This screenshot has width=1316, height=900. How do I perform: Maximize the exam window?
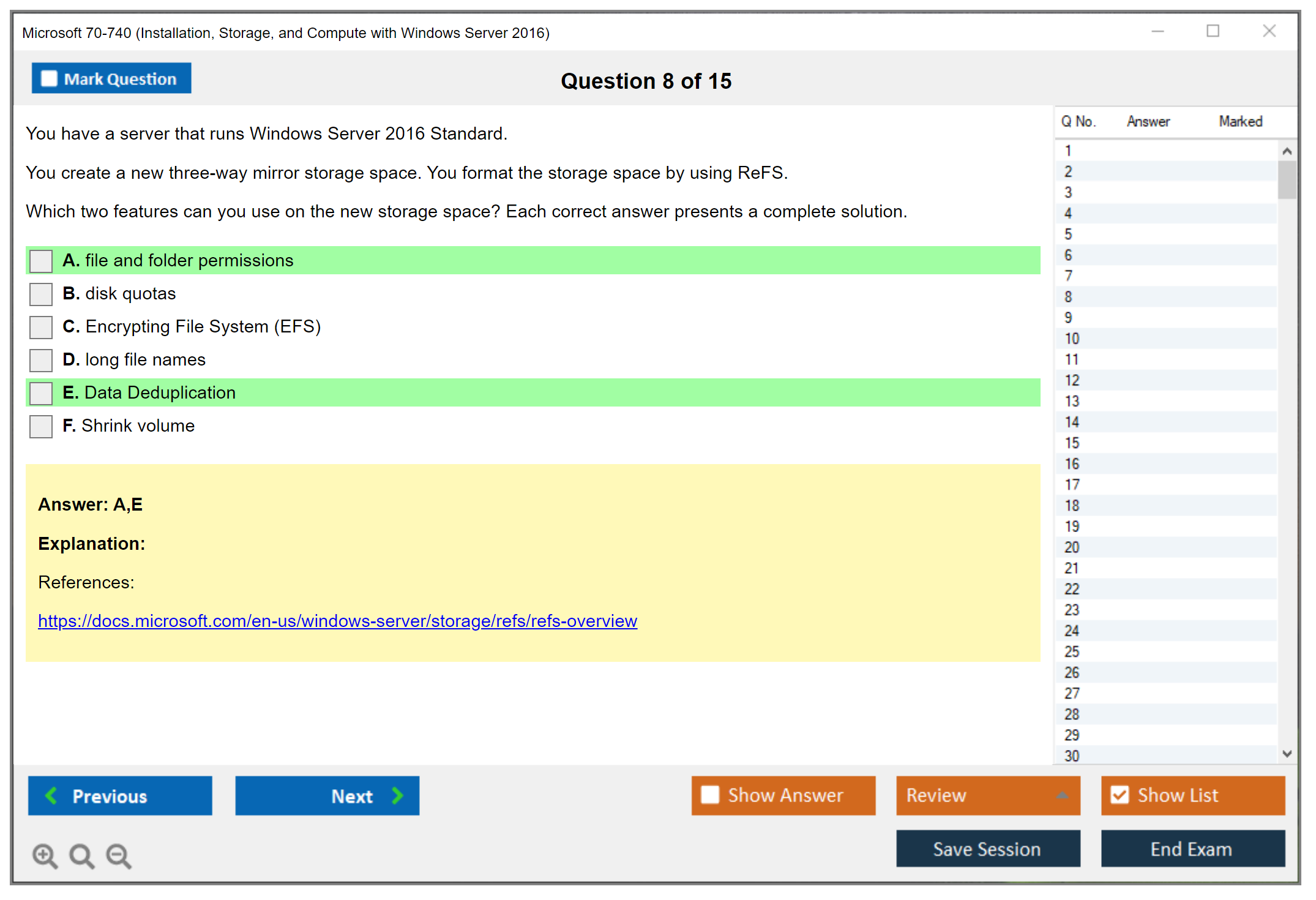pos(1213,31)
